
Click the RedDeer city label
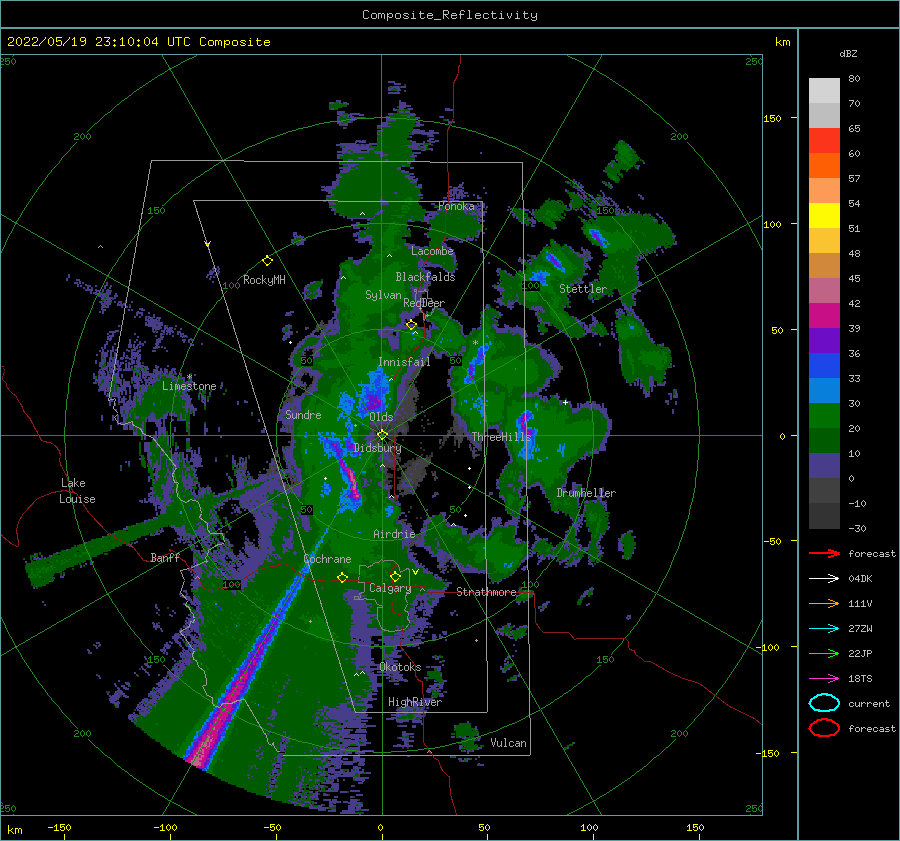click(x=424, y=303)
